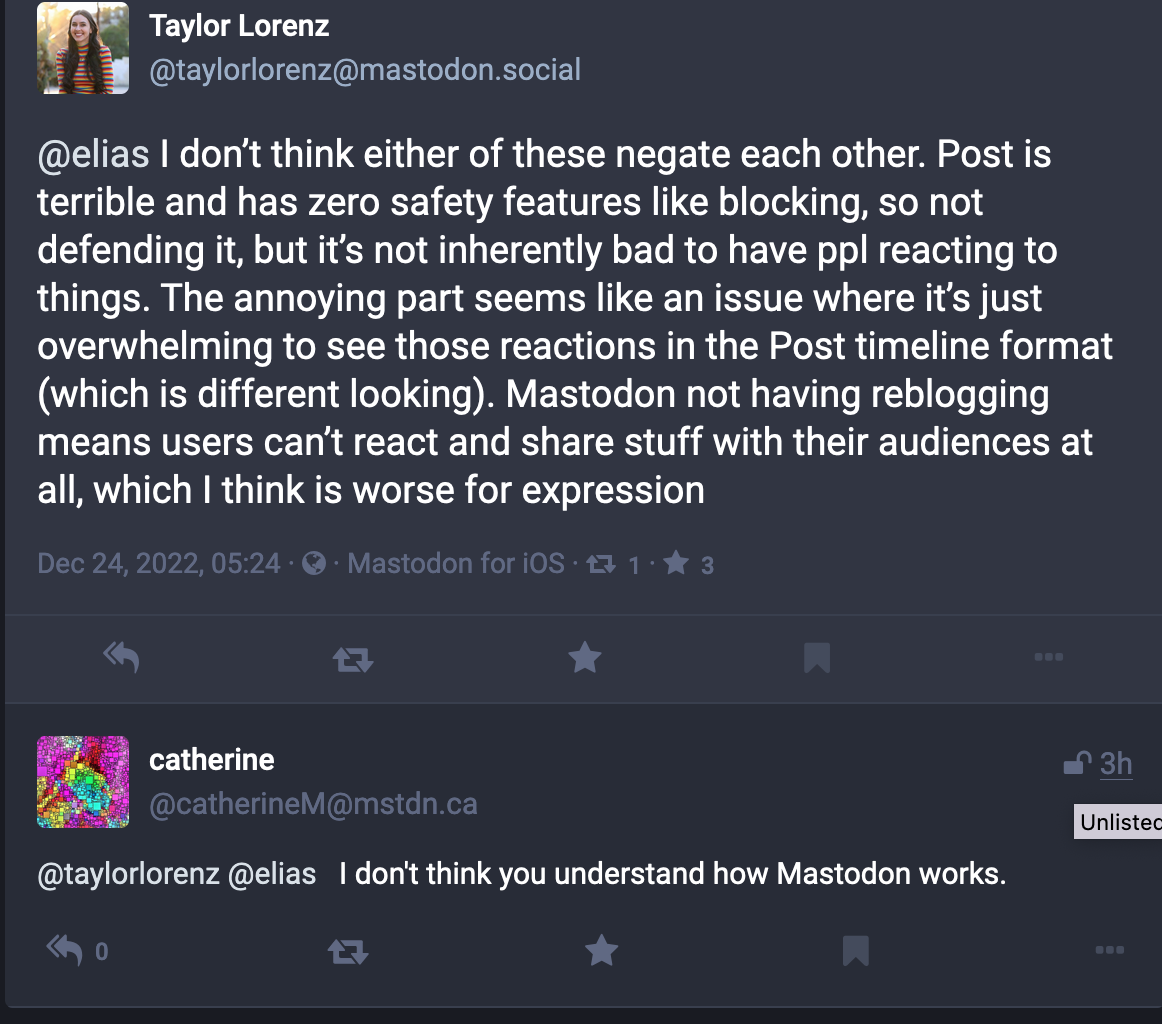
Task: Bookmark Taylor Lorenz's post
Action: pyautogui.click(x=817, y=657)
